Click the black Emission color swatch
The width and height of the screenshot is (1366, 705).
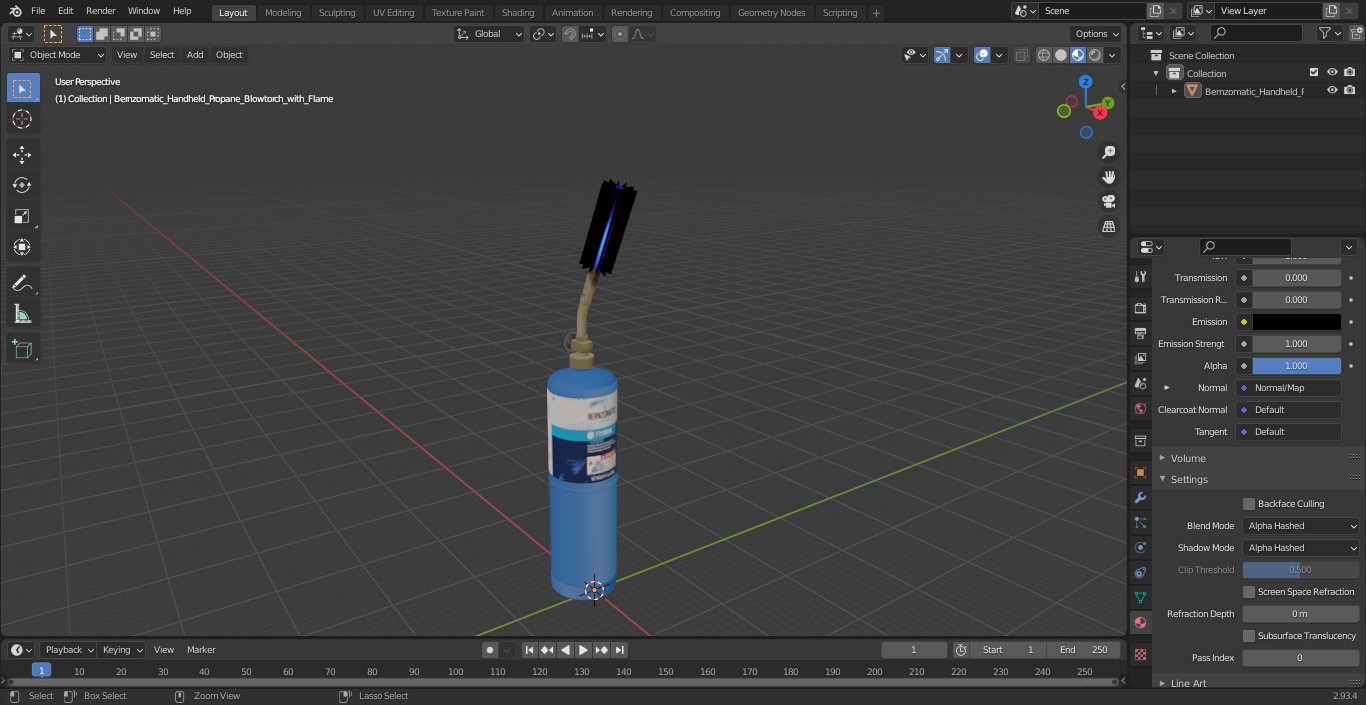pyautogui.click(x=1296, y=322)
